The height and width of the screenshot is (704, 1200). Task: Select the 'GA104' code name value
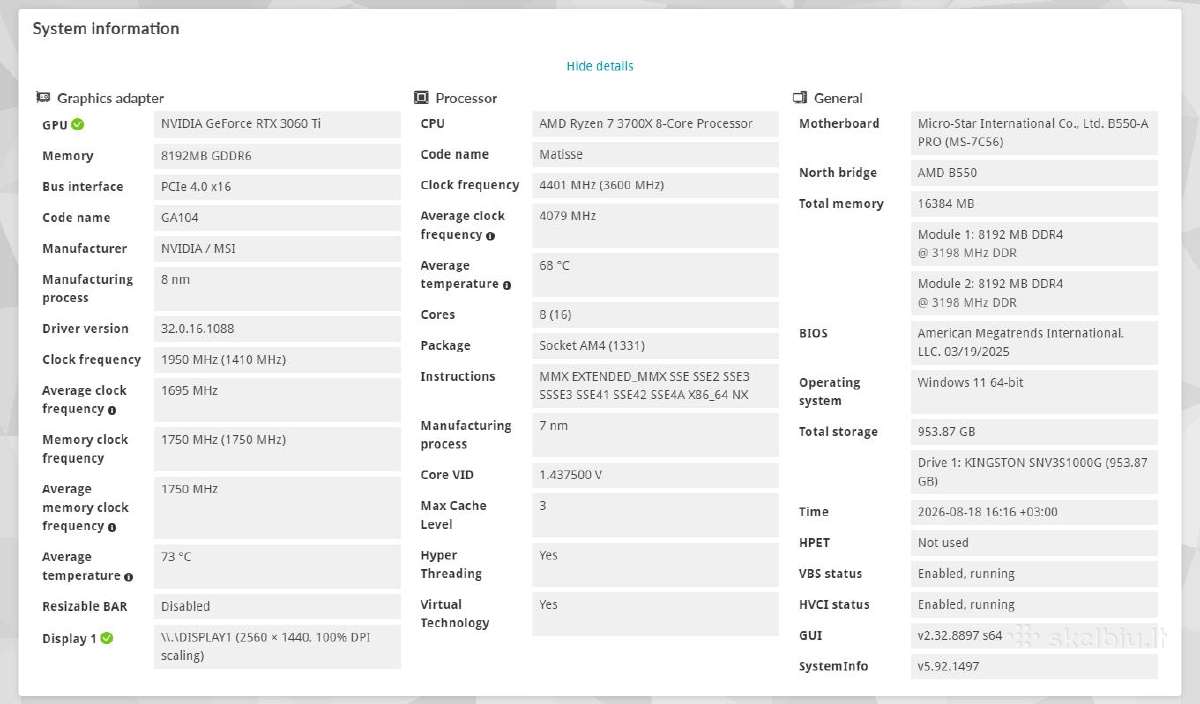coord(277,217)
